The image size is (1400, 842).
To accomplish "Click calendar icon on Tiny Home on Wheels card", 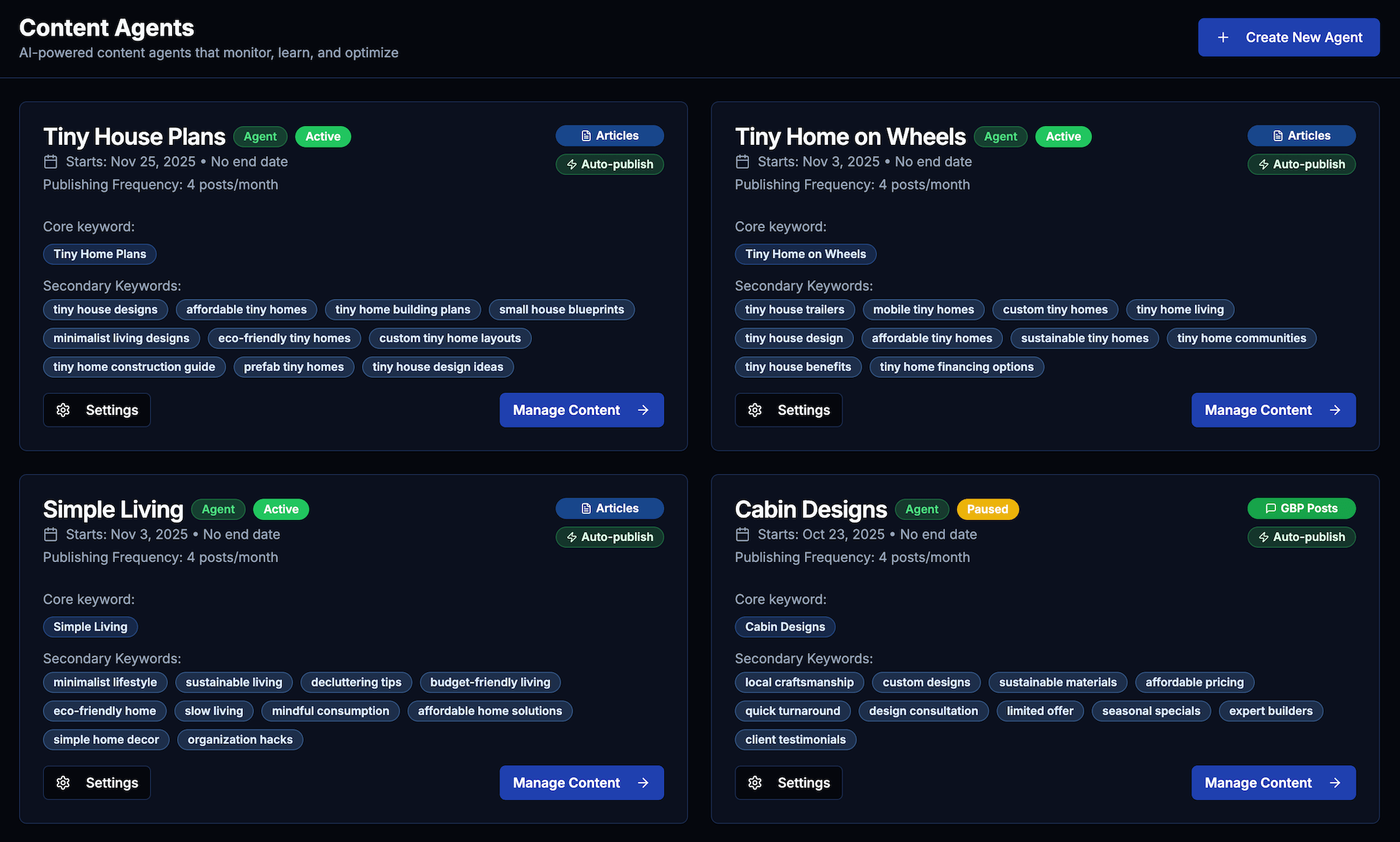I will 743,162.
